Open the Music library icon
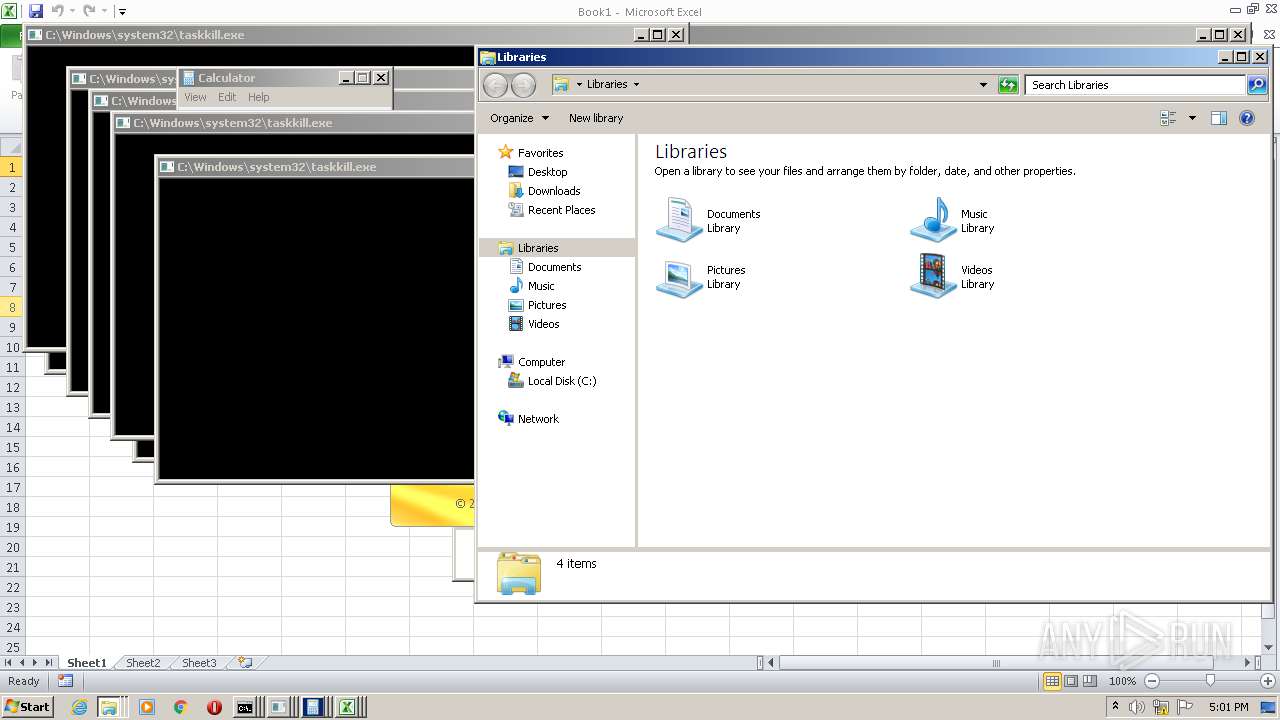 (933, 220)
